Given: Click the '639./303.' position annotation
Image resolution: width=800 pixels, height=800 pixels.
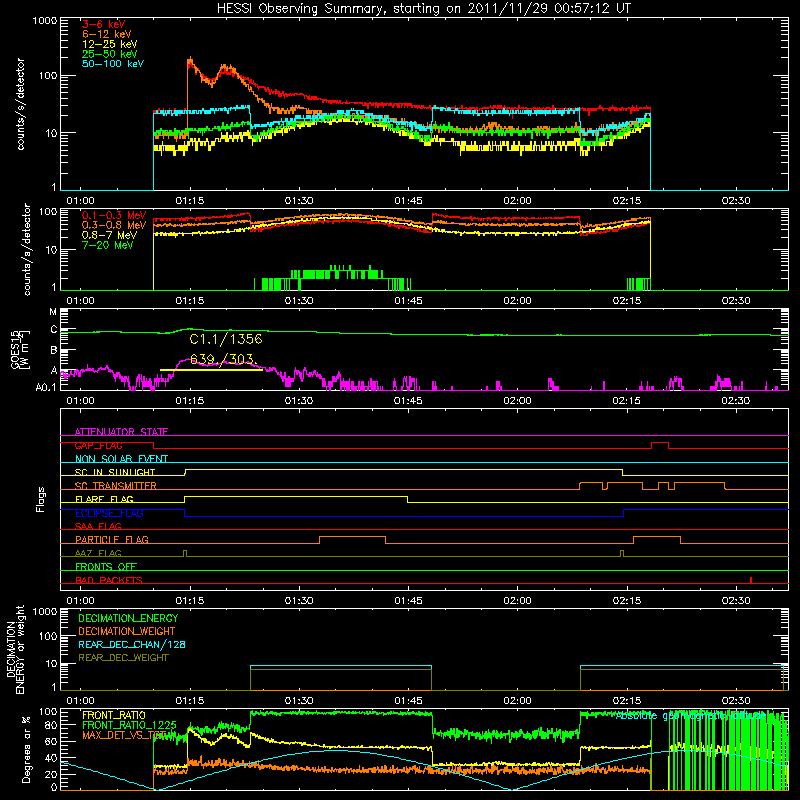Looking at the screenshot, I should [x=222, y=359].
